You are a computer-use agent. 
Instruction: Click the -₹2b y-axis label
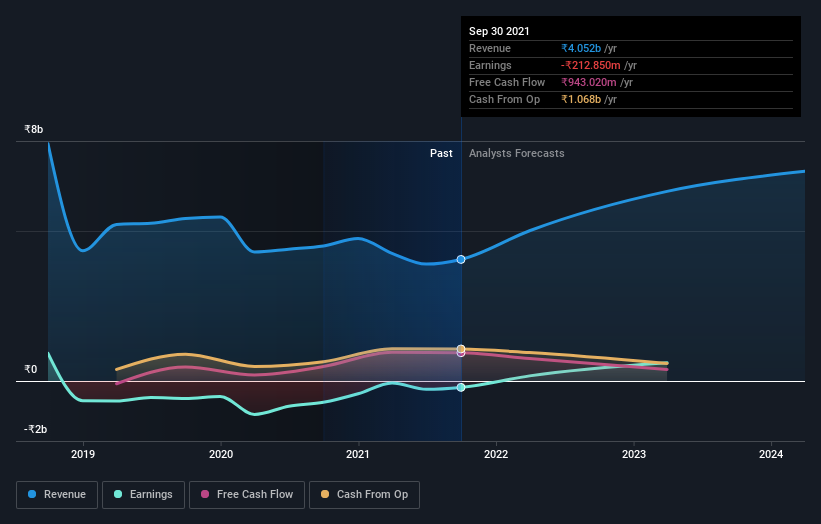[x=36, y=429]
